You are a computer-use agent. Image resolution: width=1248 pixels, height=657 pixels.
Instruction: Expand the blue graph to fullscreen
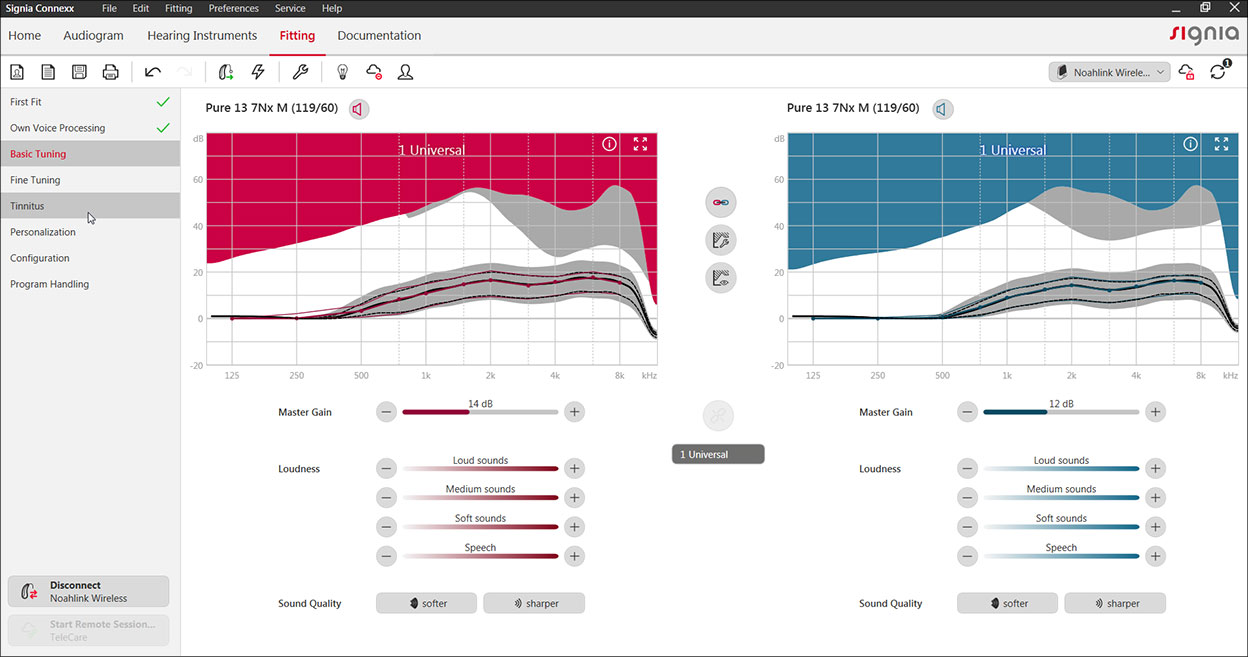click(1221, 144)
